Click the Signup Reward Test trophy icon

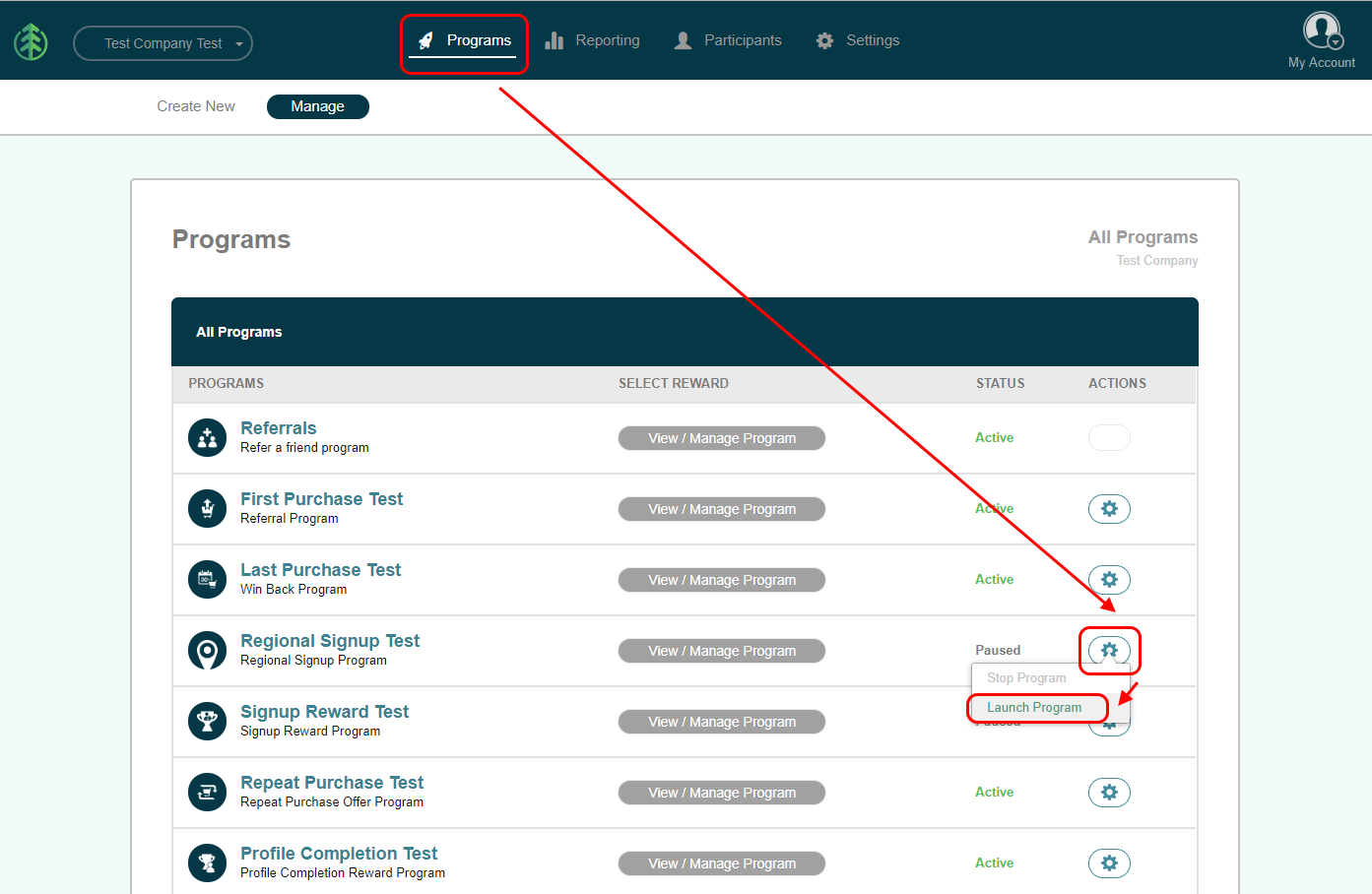tap(207, 722)
